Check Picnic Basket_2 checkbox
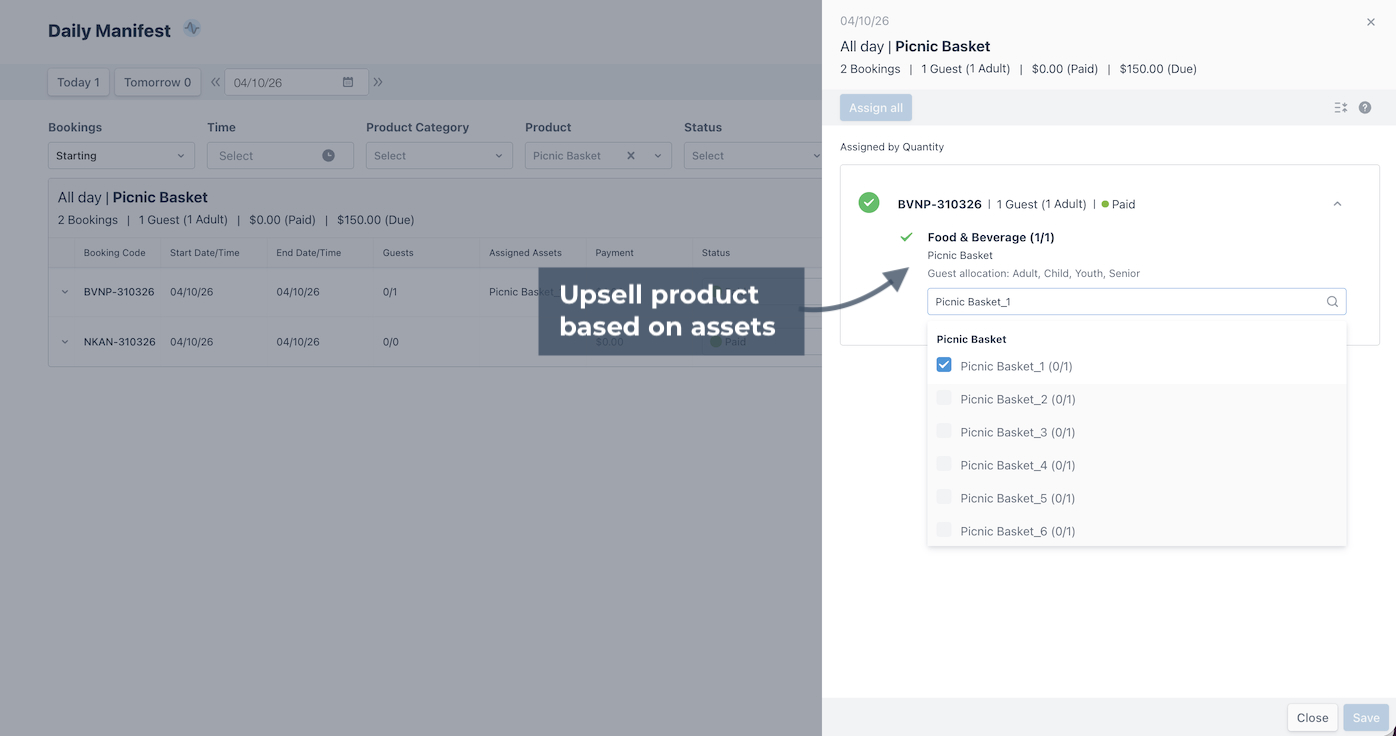This screenshot has height=736, width=1396. pyautogui.click(x=944, y=398)
